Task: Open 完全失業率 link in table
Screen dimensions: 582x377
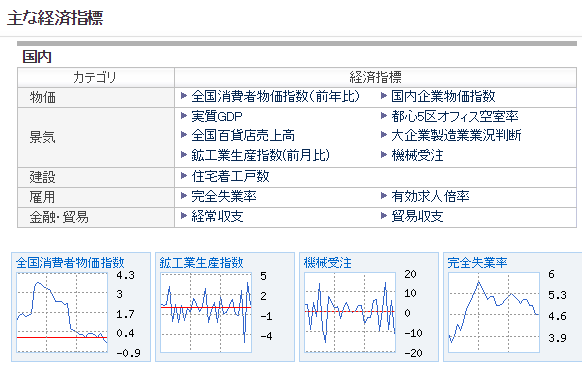Action: 224,196
